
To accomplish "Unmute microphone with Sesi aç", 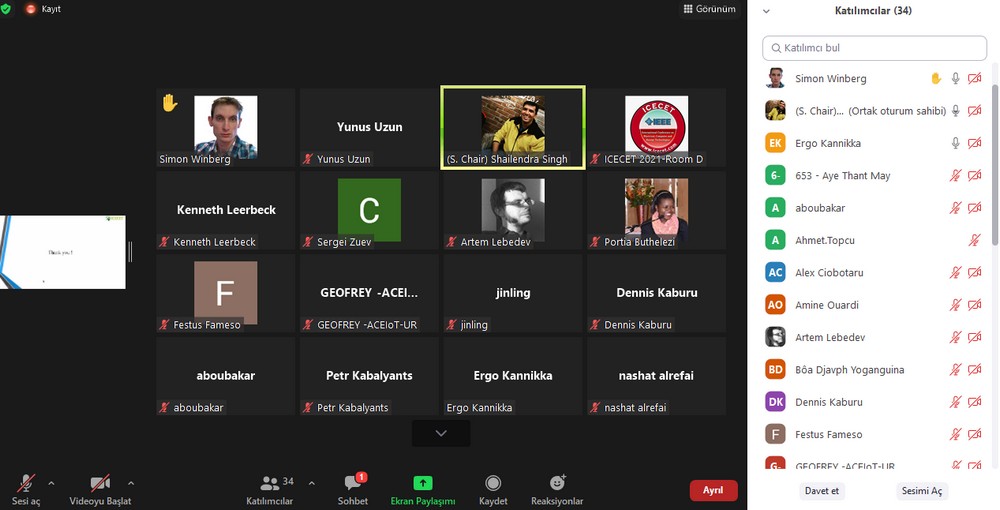I will tap(26, 485).
